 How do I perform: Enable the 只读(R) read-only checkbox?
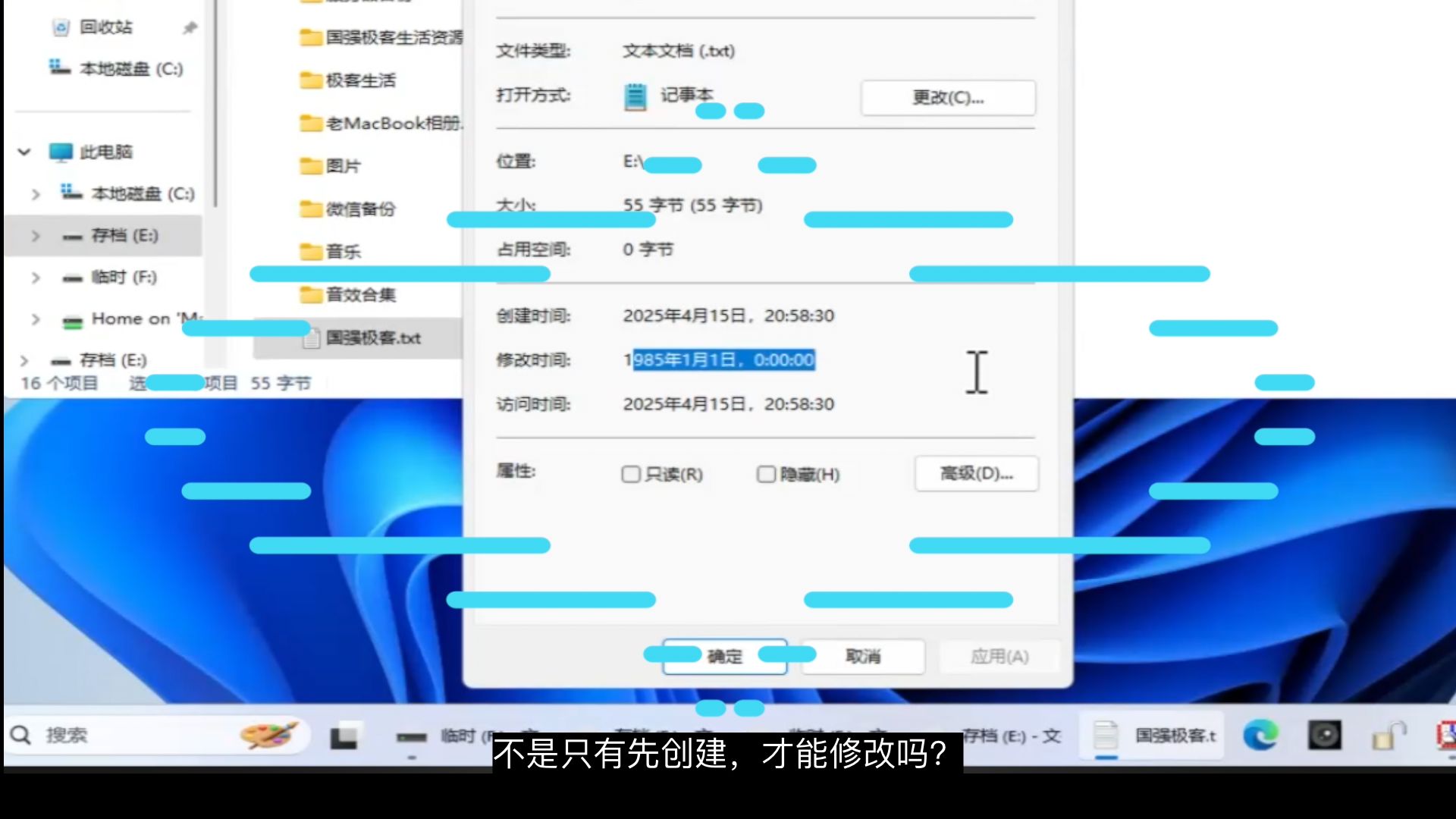(631, 474)
